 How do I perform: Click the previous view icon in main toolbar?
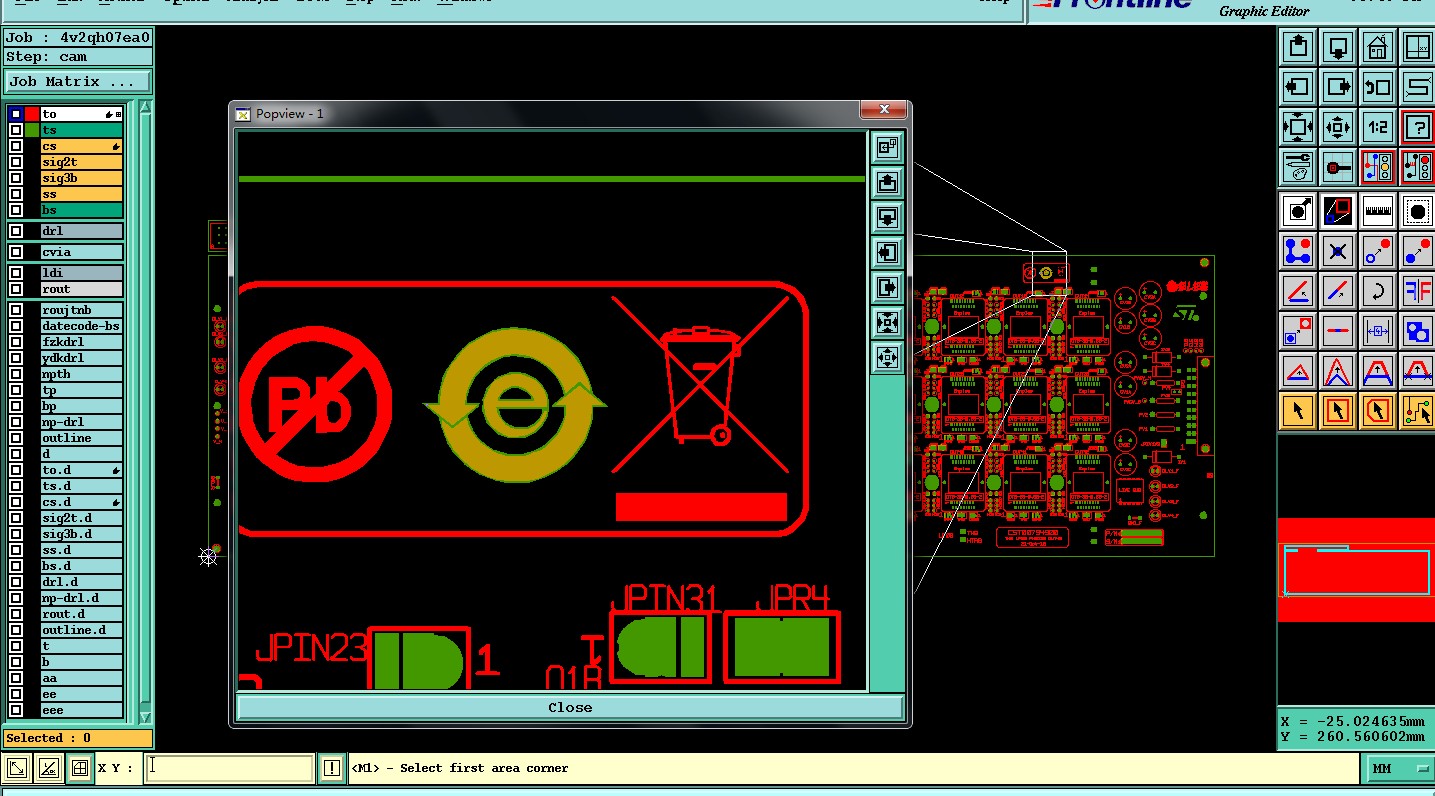pos(1377,86)
